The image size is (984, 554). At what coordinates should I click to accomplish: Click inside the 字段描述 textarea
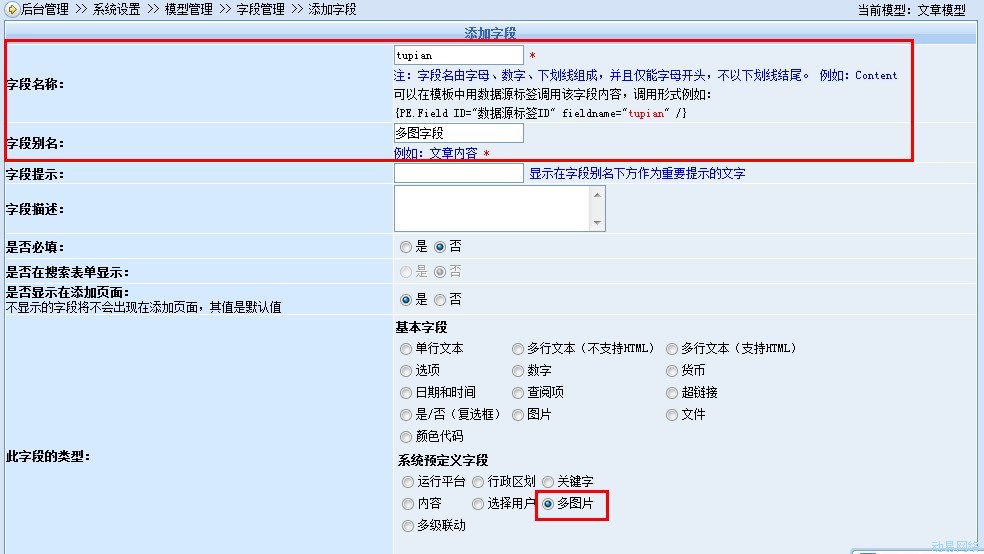(x=492, y=208)
